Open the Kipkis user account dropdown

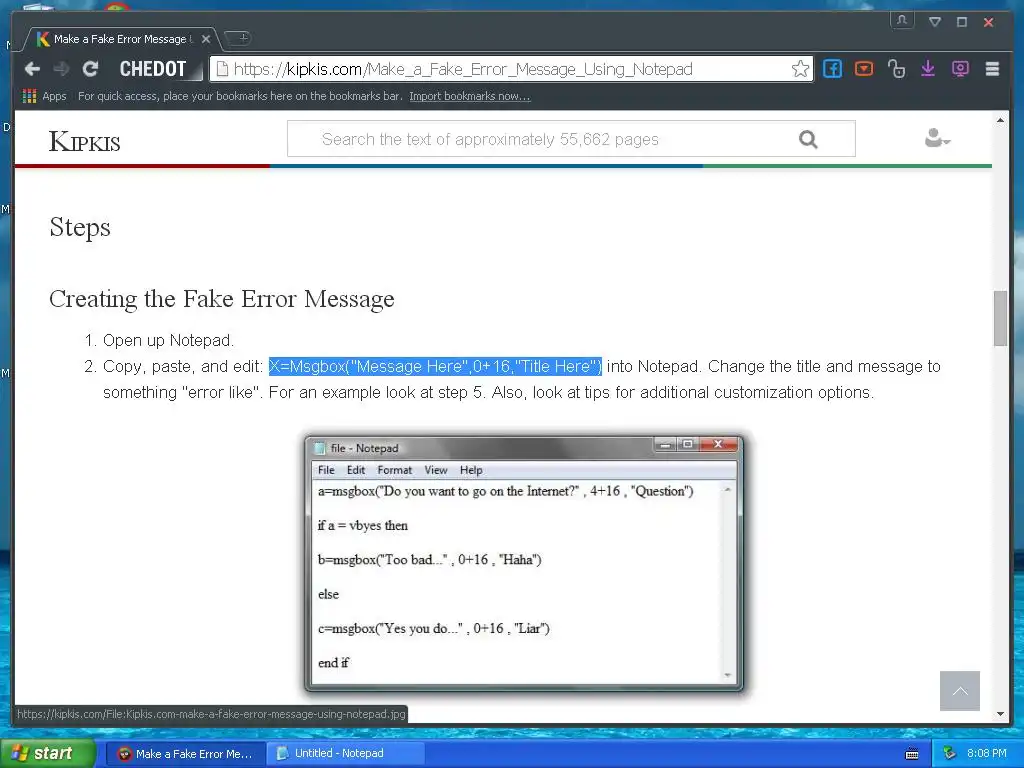[937, 138]
